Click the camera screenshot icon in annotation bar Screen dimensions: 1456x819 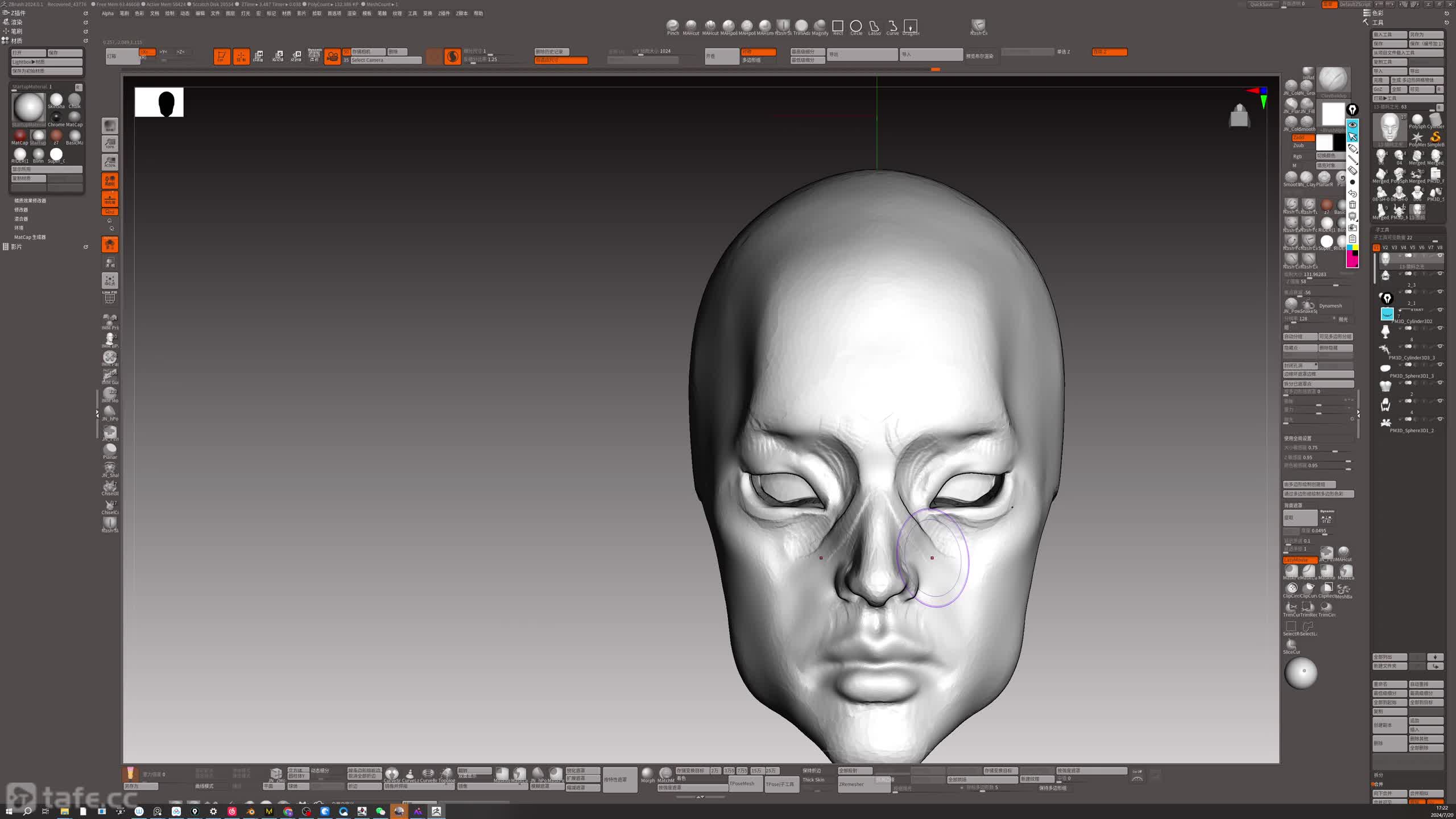[1352, 227]
